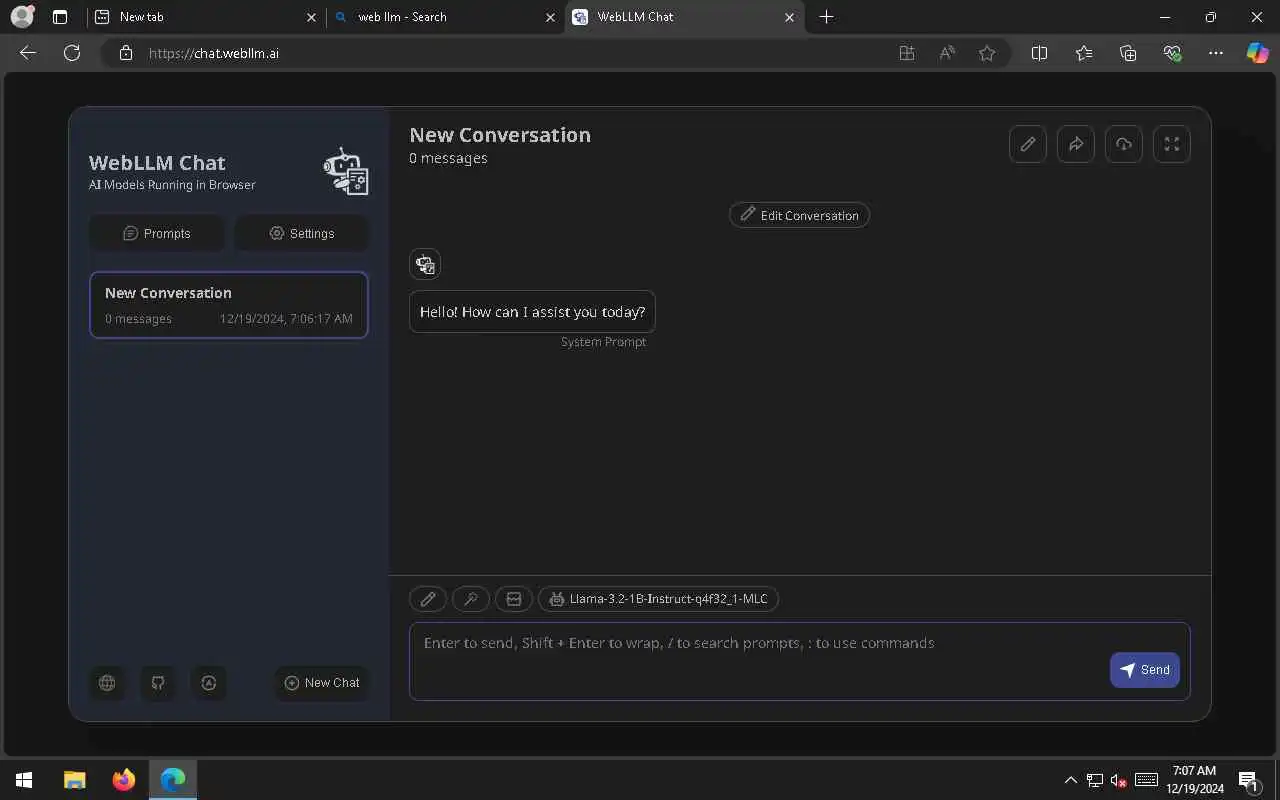Click the edit pencil icon in conversation header
1280x800 pixels.
[1028, 144]
